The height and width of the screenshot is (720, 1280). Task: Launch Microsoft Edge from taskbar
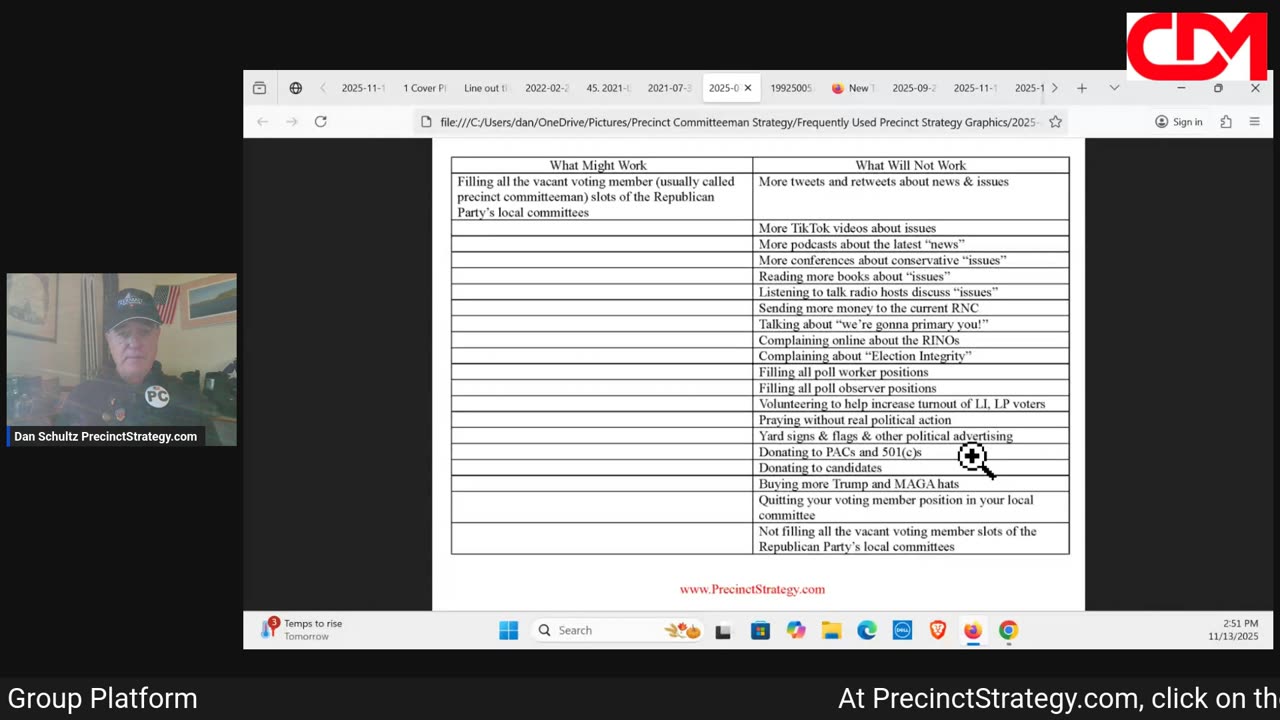pos(867,630)
